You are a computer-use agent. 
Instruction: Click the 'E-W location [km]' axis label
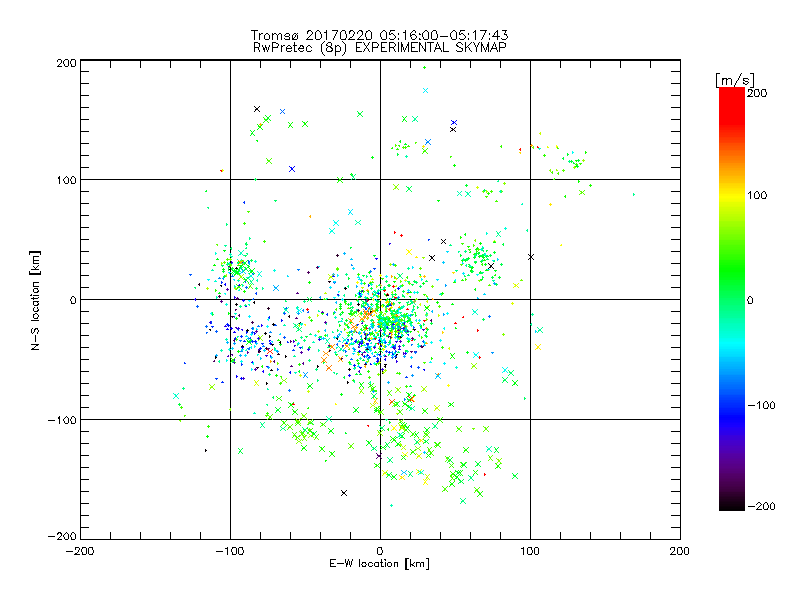[x=380, y=564]
